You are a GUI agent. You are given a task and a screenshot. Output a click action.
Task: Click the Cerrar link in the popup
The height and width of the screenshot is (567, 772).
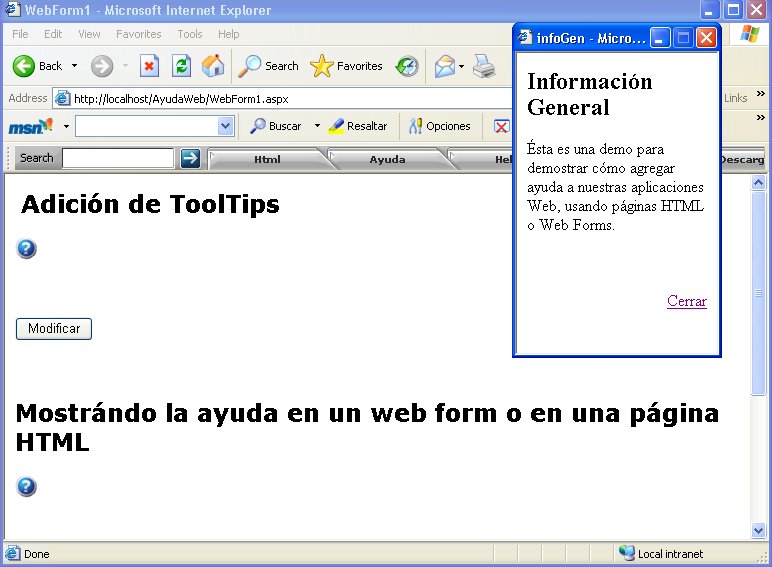[x=686, y=301]
